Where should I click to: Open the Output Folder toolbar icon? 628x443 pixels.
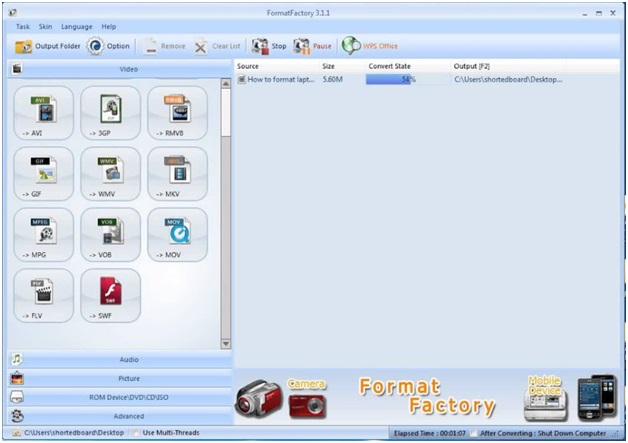click(x=24, y=46)
